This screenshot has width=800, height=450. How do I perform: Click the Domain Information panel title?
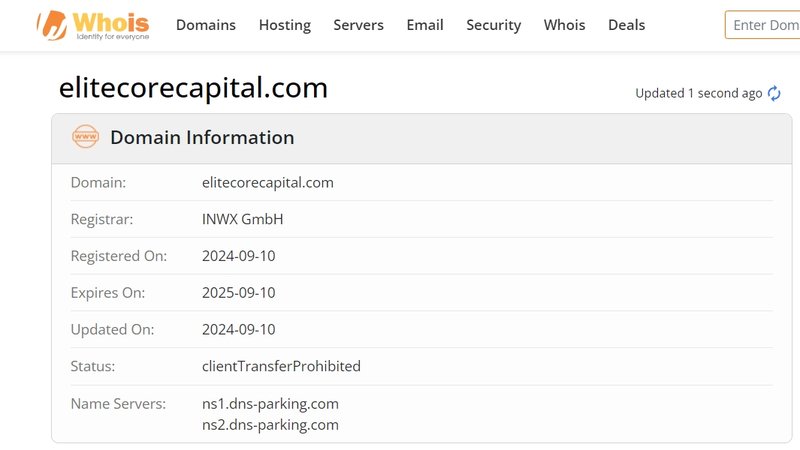tap(202, 138)
